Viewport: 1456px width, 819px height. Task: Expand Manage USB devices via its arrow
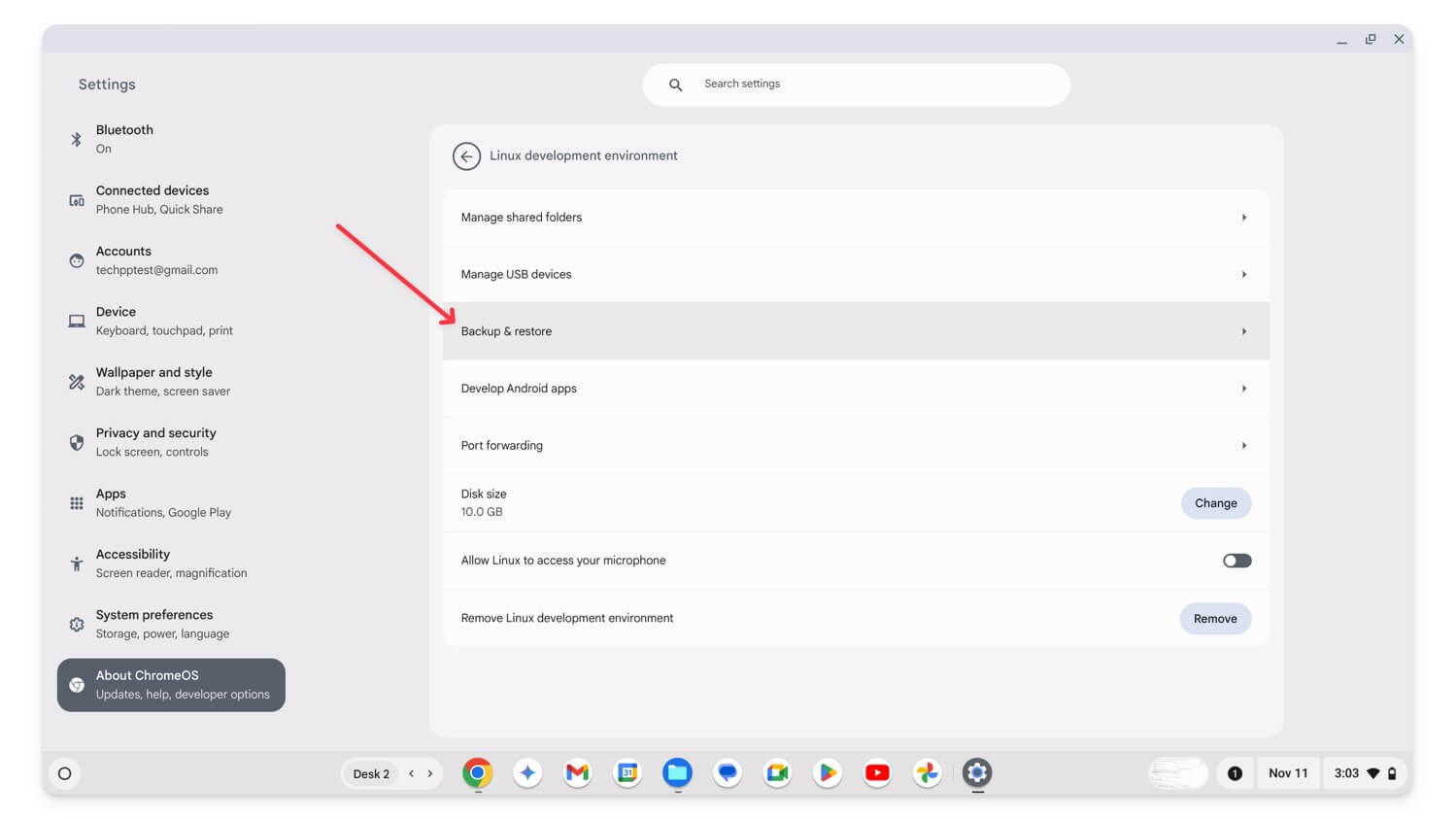click(1244, 275)
